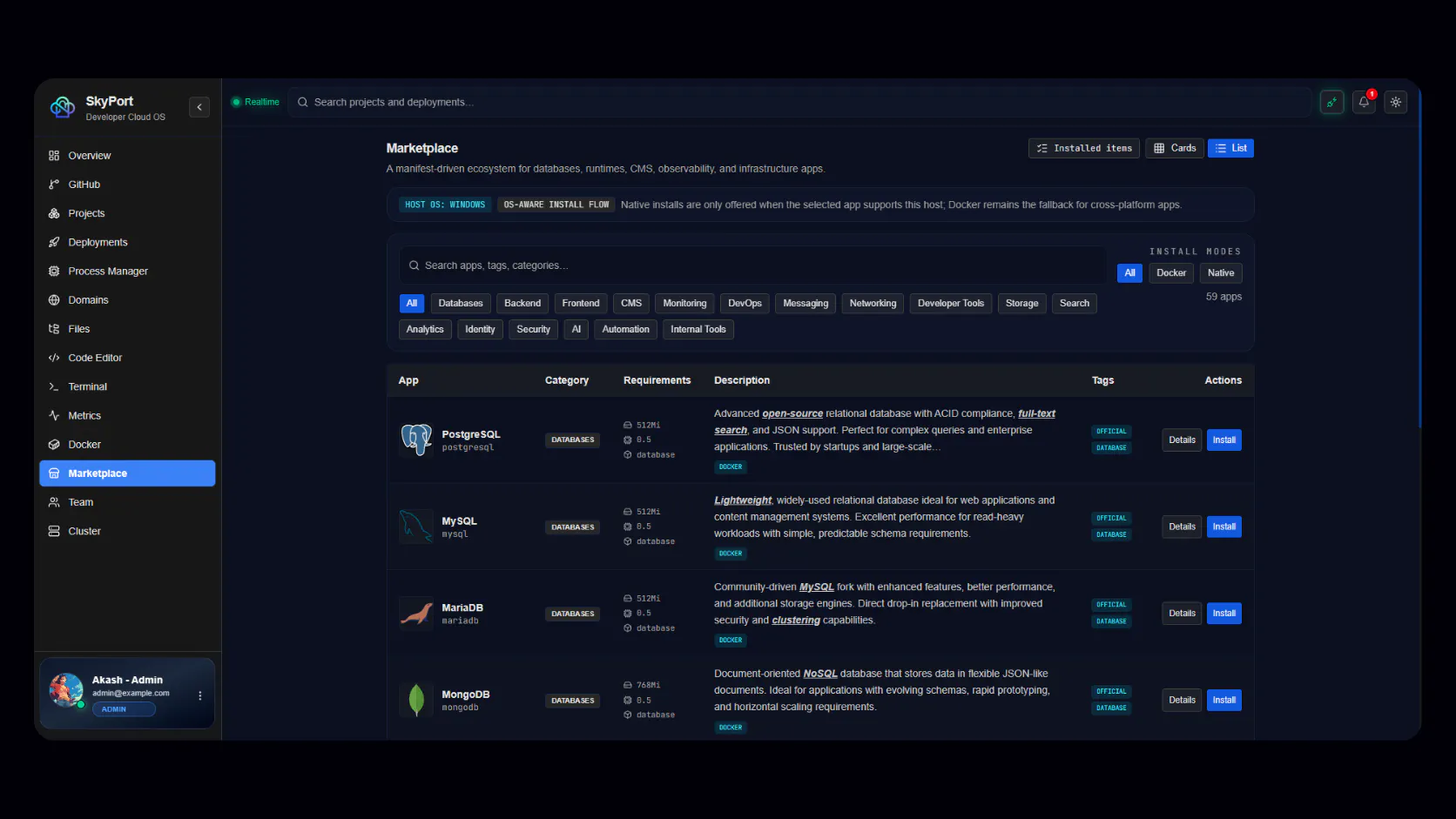Go to Projects in the sidebar
Screen dimensions: 1456x819
pyautogui.click(x=127, y=213)
